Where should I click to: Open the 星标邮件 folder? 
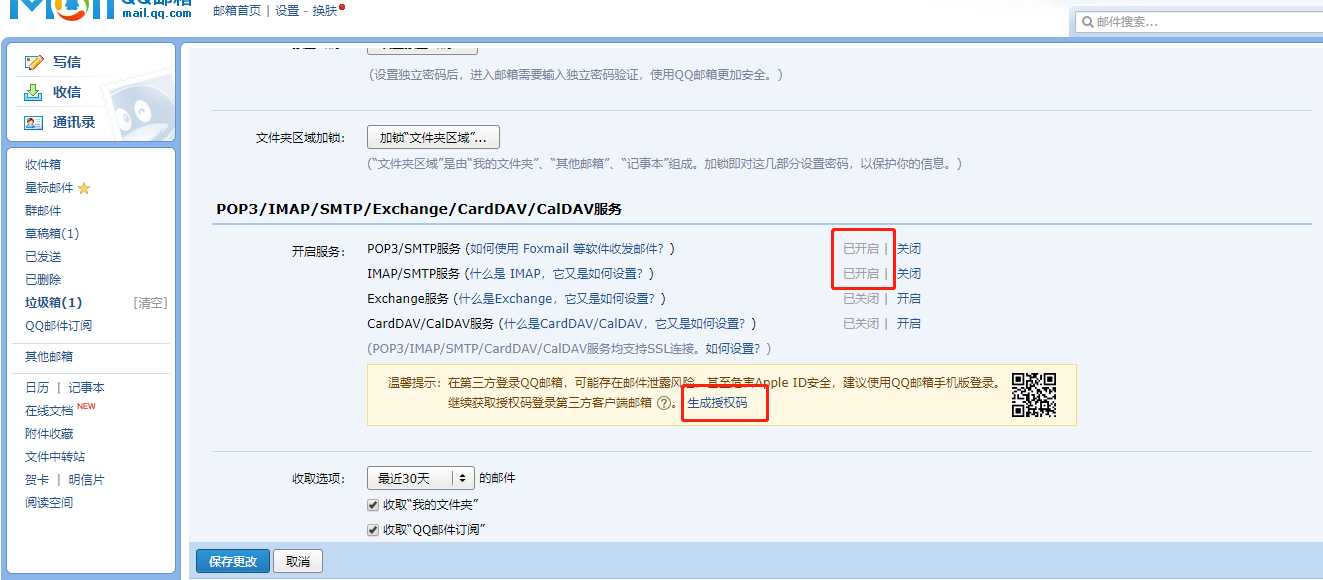(49, 188)
